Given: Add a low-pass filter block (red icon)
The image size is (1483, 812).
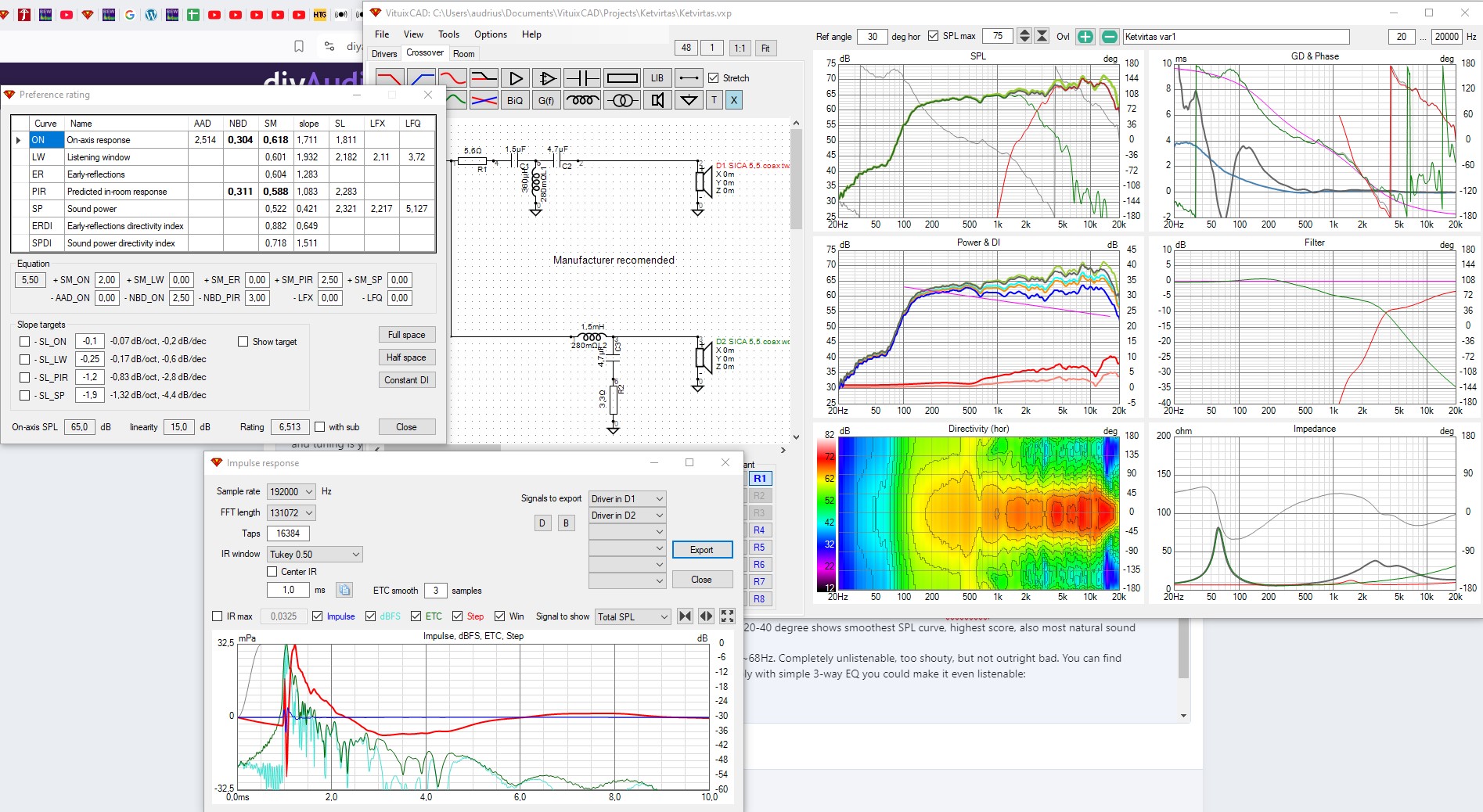Looking at the screenshot, I should click(x=390, y=78).
